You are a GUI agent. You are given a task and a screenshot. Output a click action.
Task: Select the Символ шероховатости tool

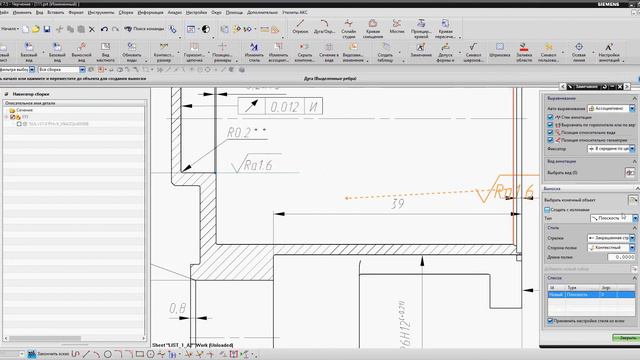coord(473,52)
